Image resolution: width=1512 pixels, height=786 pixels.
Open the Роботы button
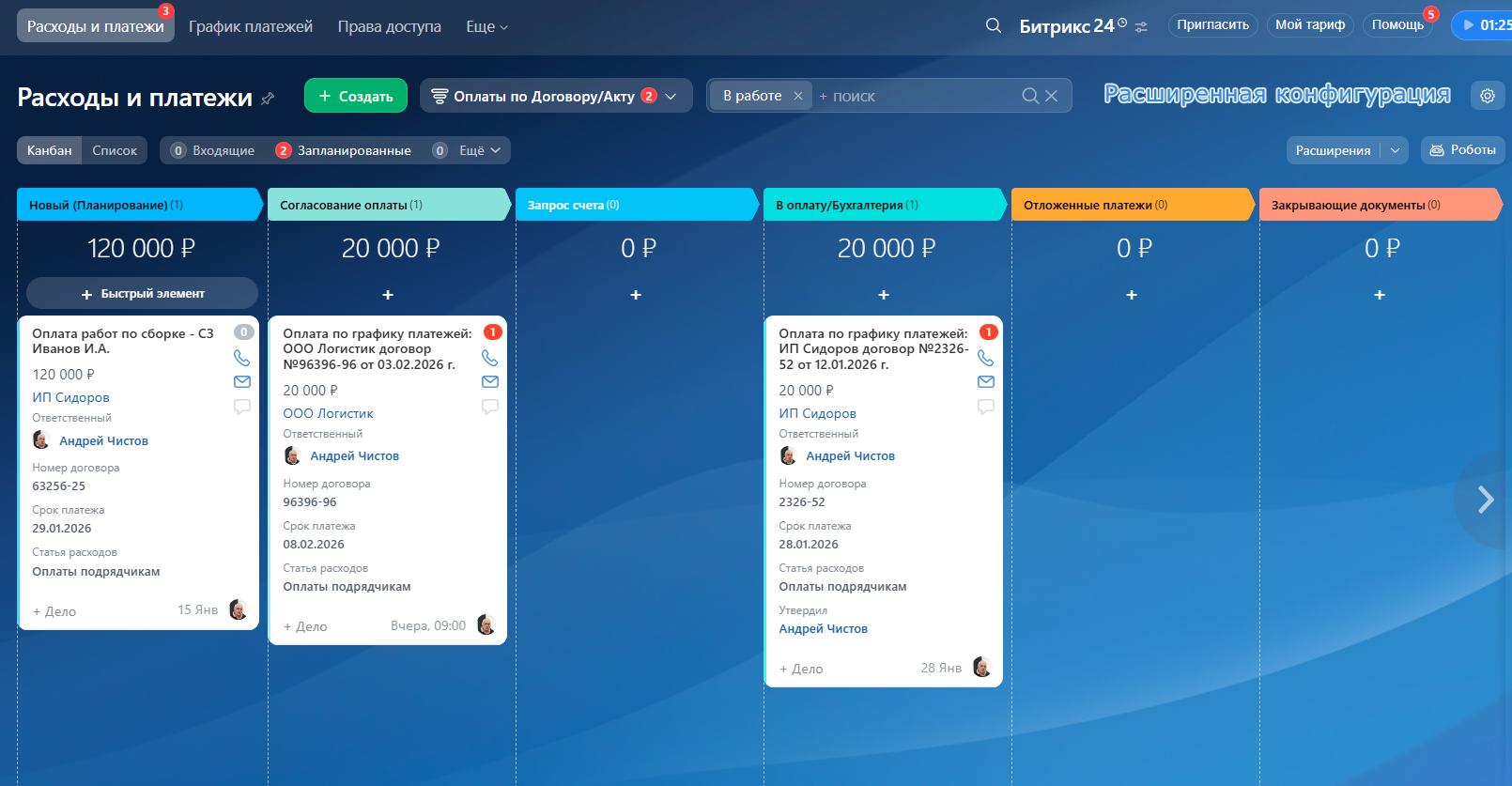[1463, 150]
